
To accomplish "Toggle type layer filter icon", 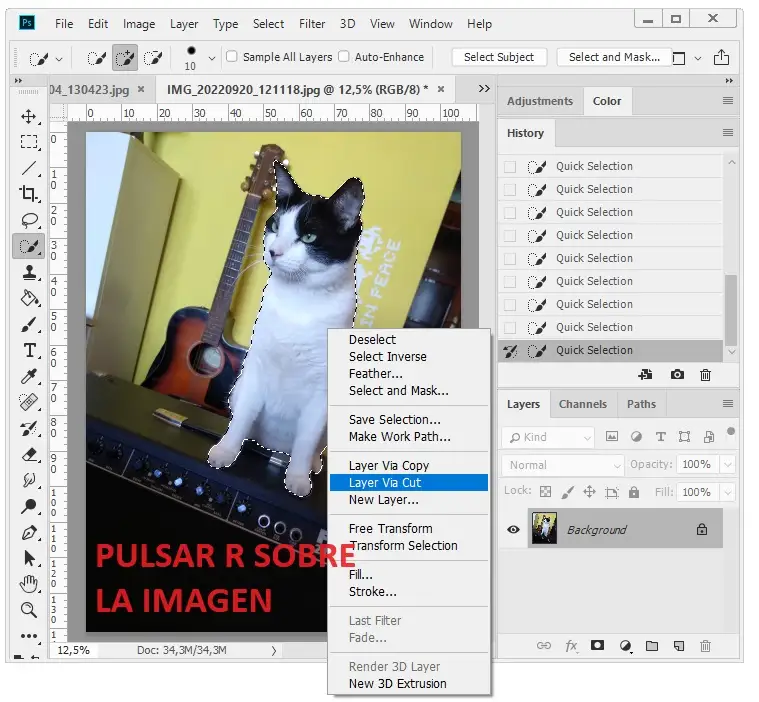I will click(660, 437).
